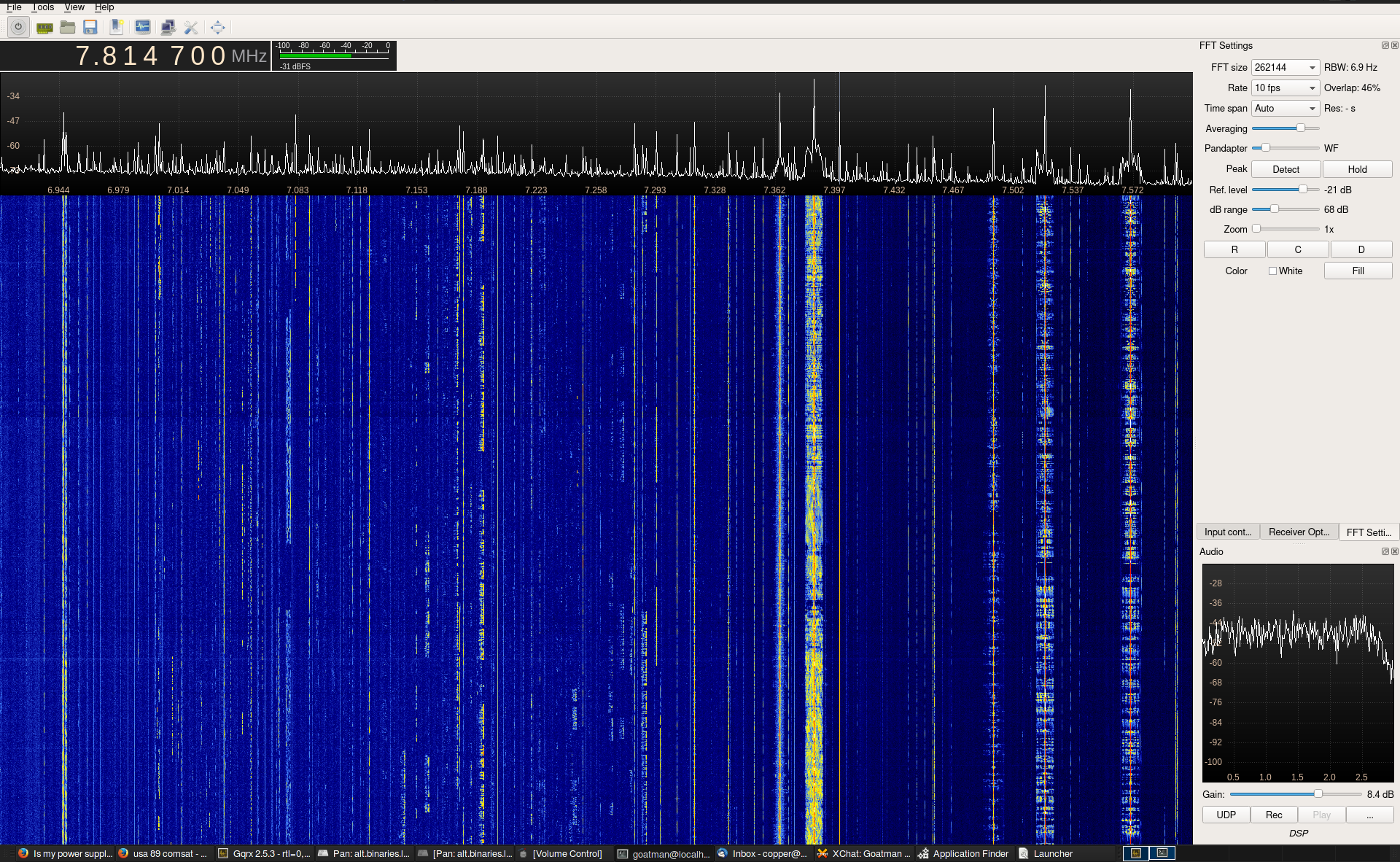Click the remote control computers icon
Viewport: 1400px width, 862px height.
(168, 28)
